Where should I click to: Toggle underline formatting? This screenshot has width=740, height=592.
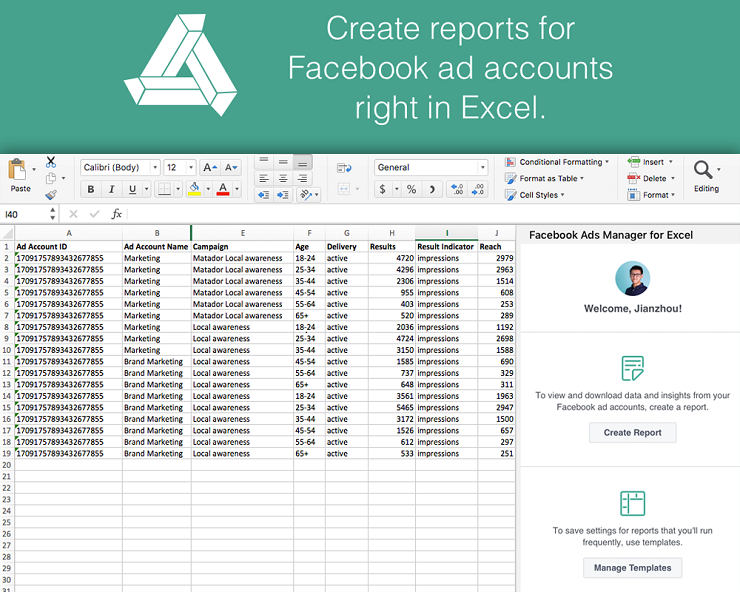(x=133, y=189)
